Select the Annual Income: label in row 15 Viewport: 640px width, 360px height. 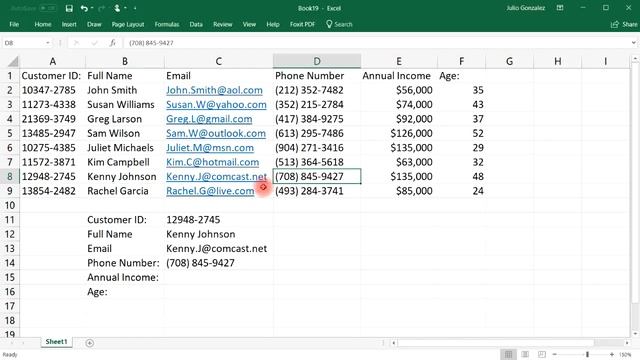point(125,277)
